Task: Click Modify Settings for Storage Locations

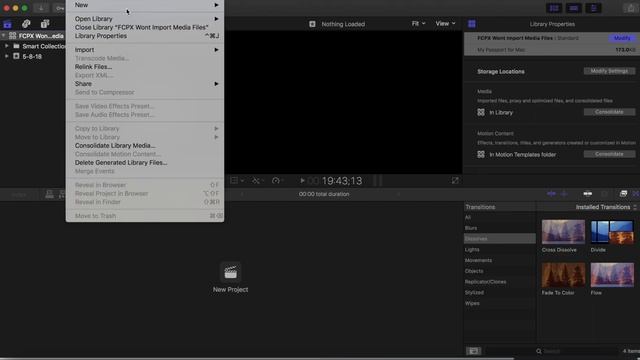Action: [609, 71]
